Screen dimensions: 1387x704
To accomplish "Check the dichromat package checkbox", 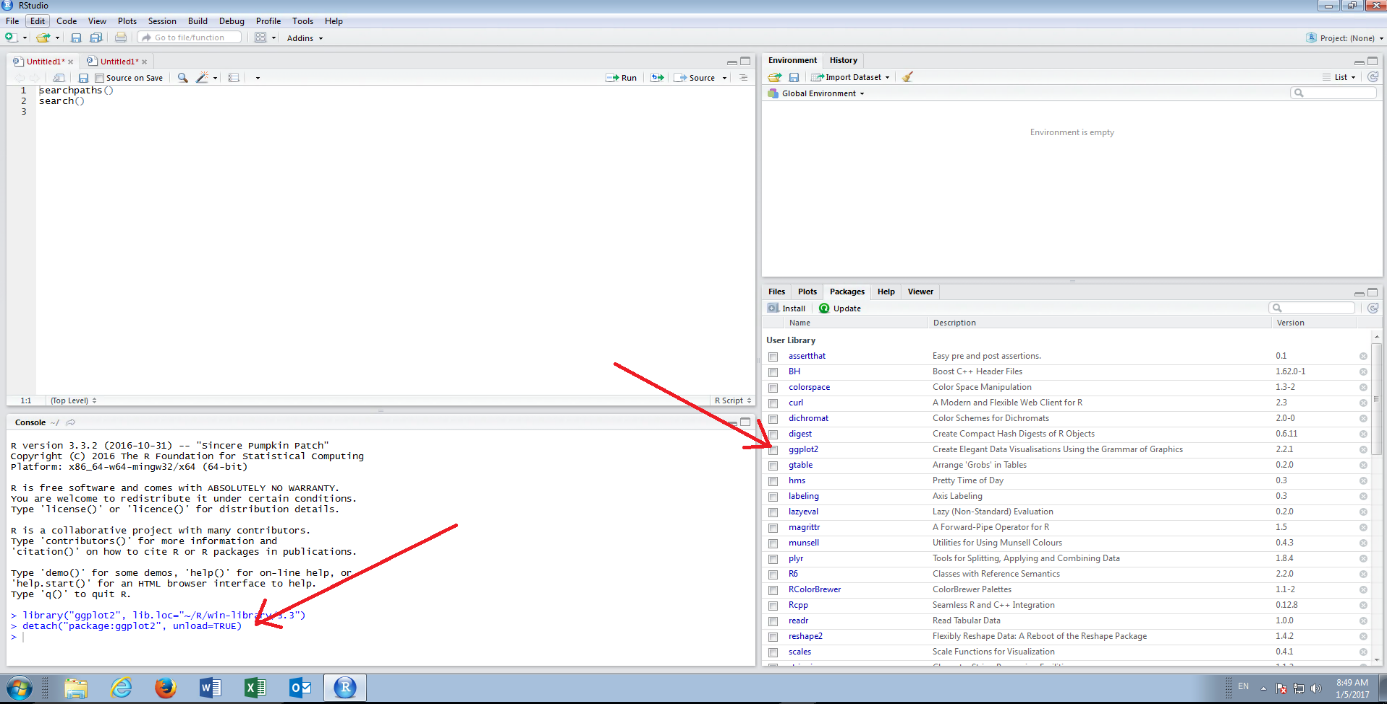I will [x=773, y=418].
